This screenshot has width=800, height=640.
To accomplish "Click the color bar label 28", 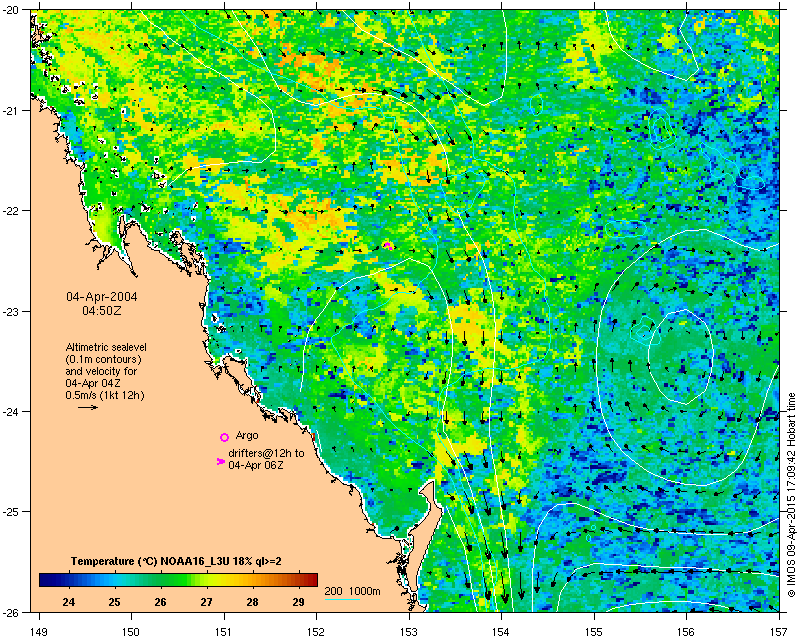I will [252, 602].
